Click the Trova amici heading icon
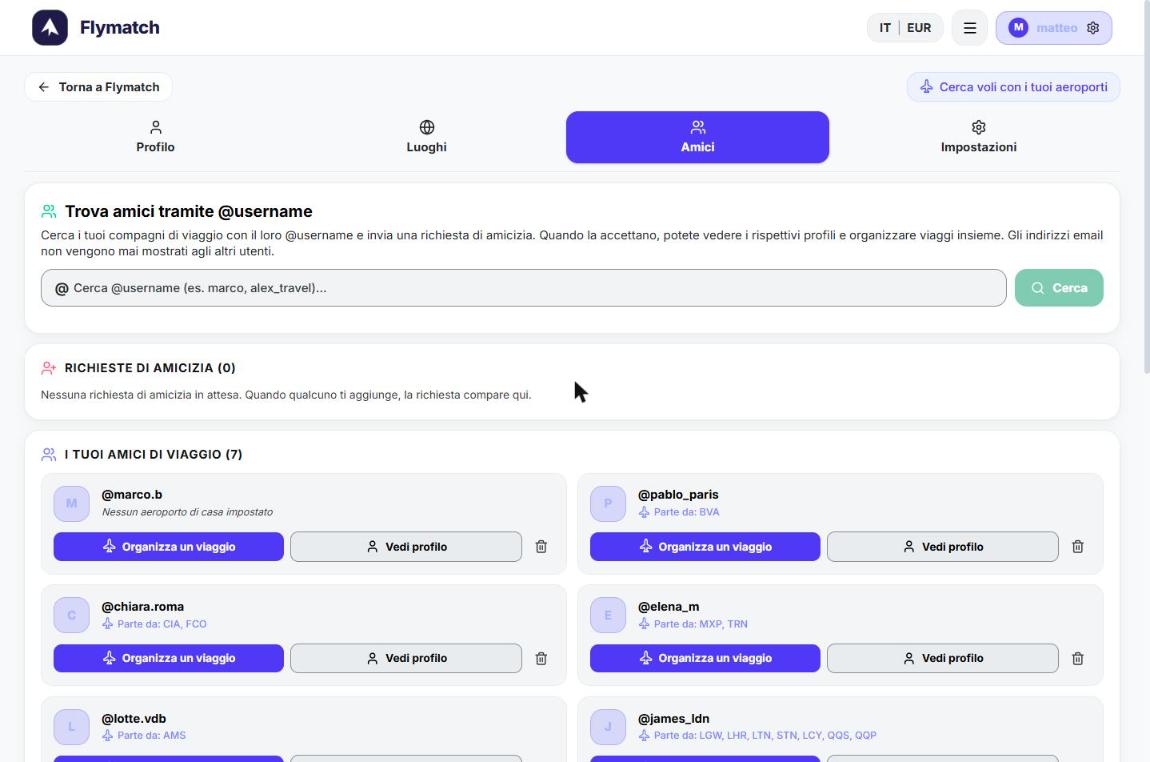The height and width of the screenshot is (762, 1150). click(48, 211)
